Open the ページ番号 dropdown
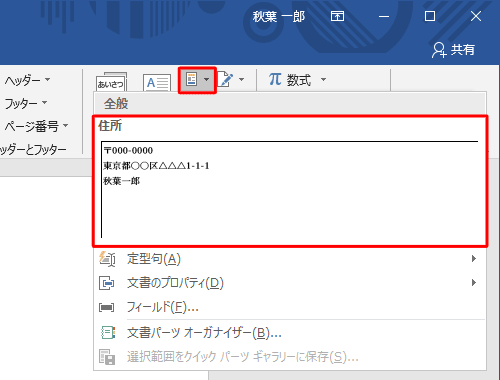This screenshot has height=380, width=500. click(x=37, y=126)
